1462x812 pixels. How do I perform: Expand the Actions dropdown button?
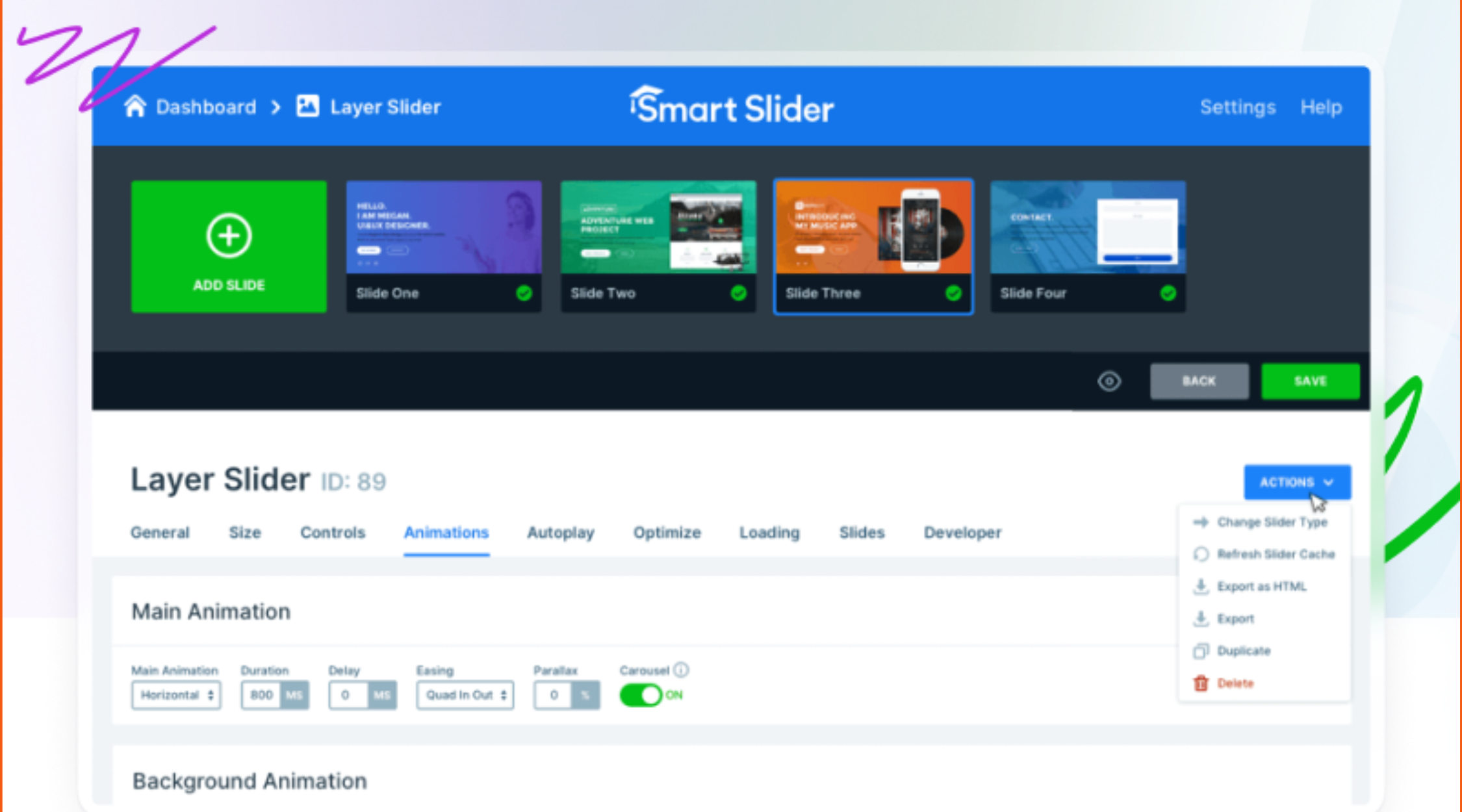[1297, 482]
